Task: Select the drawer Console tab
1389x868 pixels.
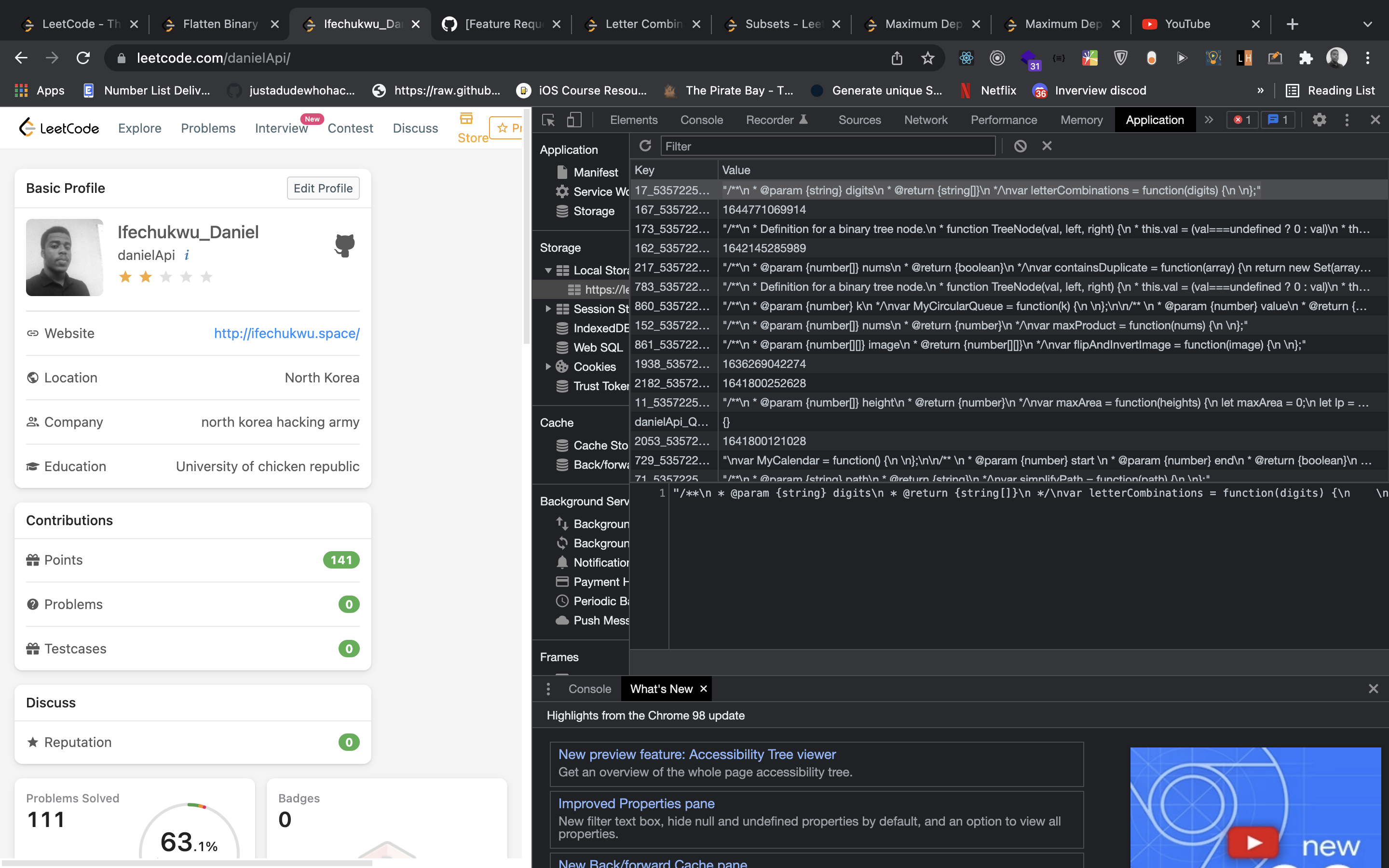Action: point(589,689)
